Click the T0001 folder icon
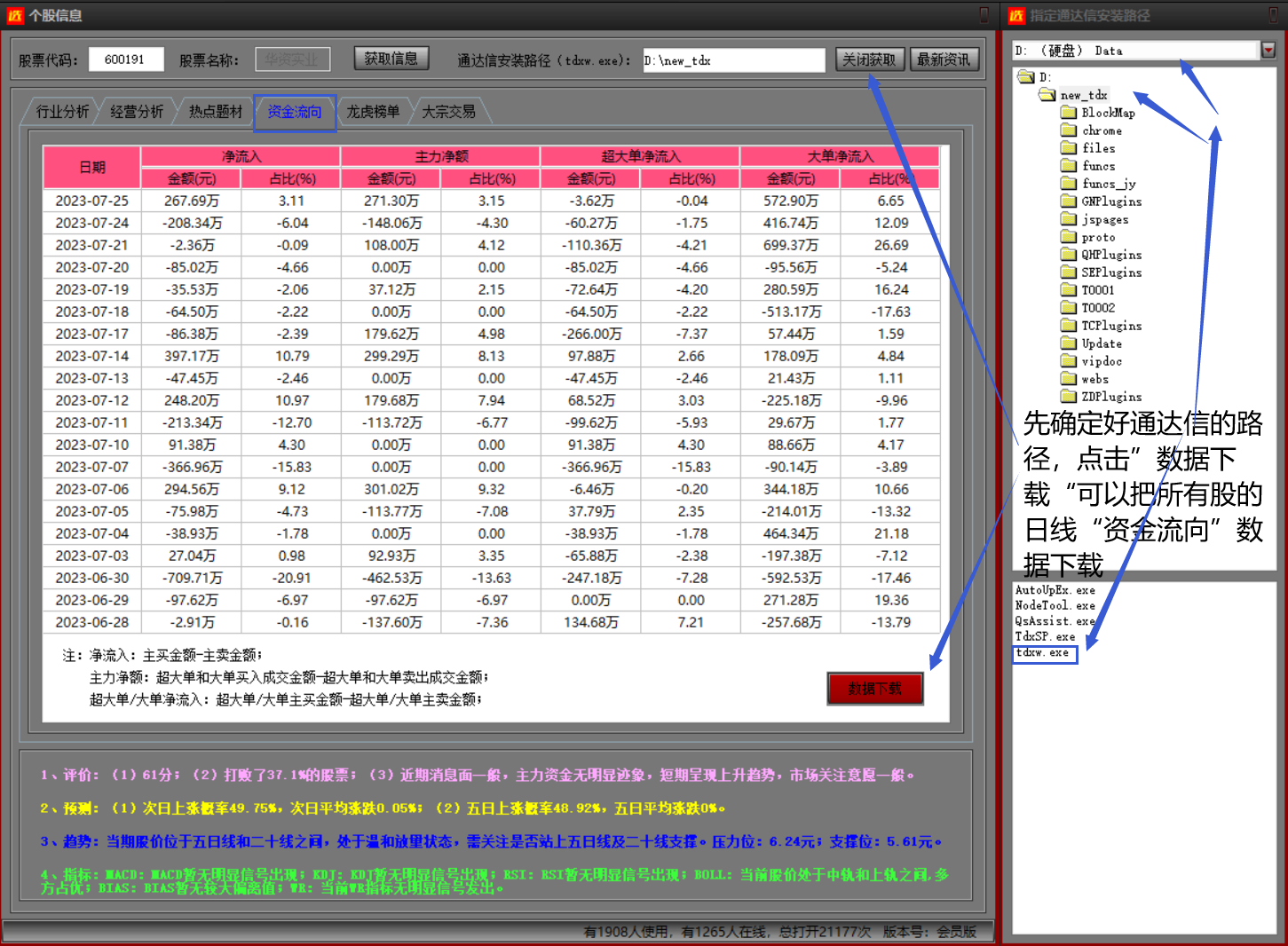This screenshot has width=1288, height=946. [1069, 290]
